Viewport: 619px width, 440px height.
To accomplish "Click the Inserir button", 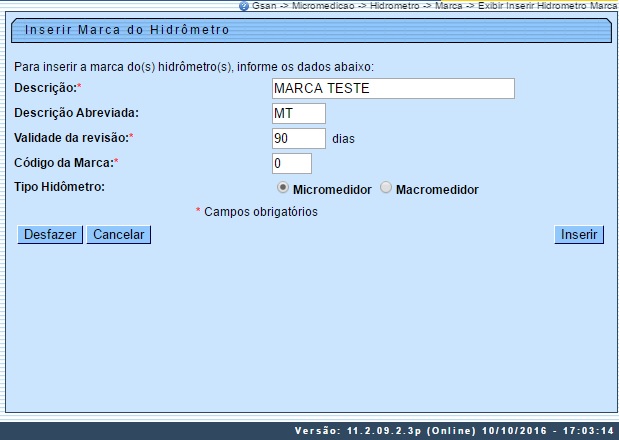I will [x=579, y=234].
